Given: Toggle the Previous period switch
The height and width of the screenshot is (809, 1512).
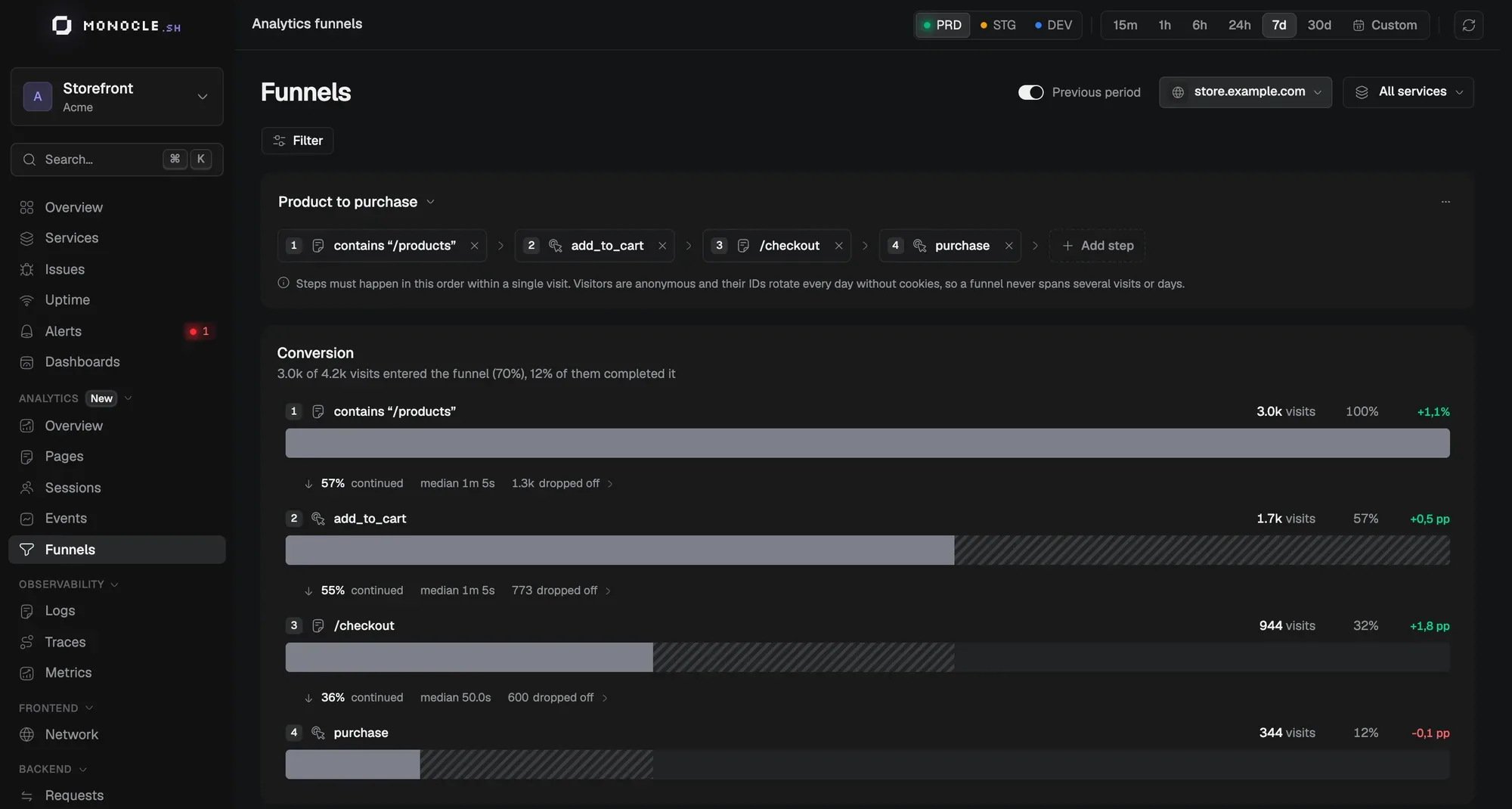Looking at the screenshot, I should click(x=1030, y=92).
